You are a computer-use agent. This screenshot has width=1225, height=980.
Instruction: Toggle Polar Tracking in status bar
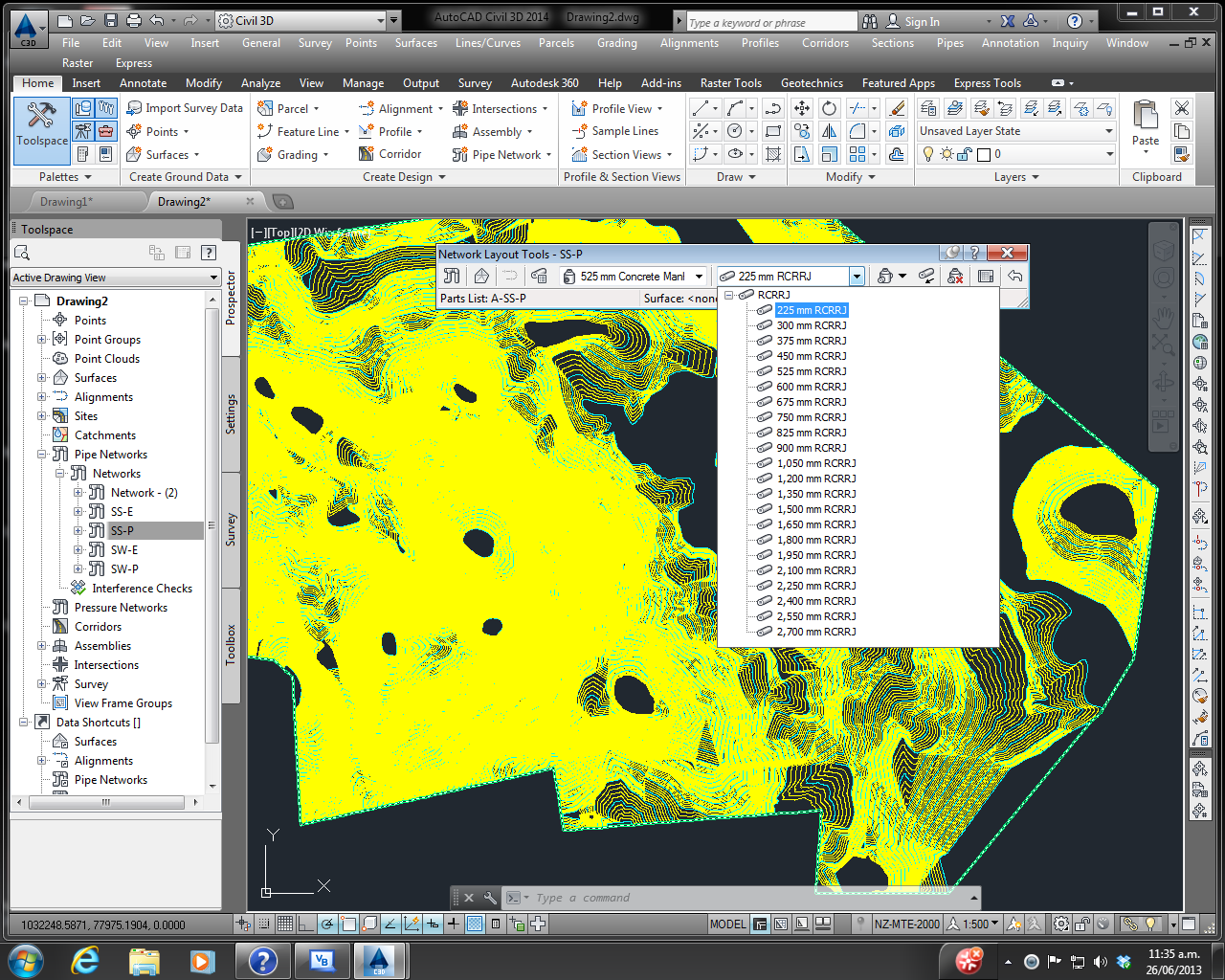point(327,924)
